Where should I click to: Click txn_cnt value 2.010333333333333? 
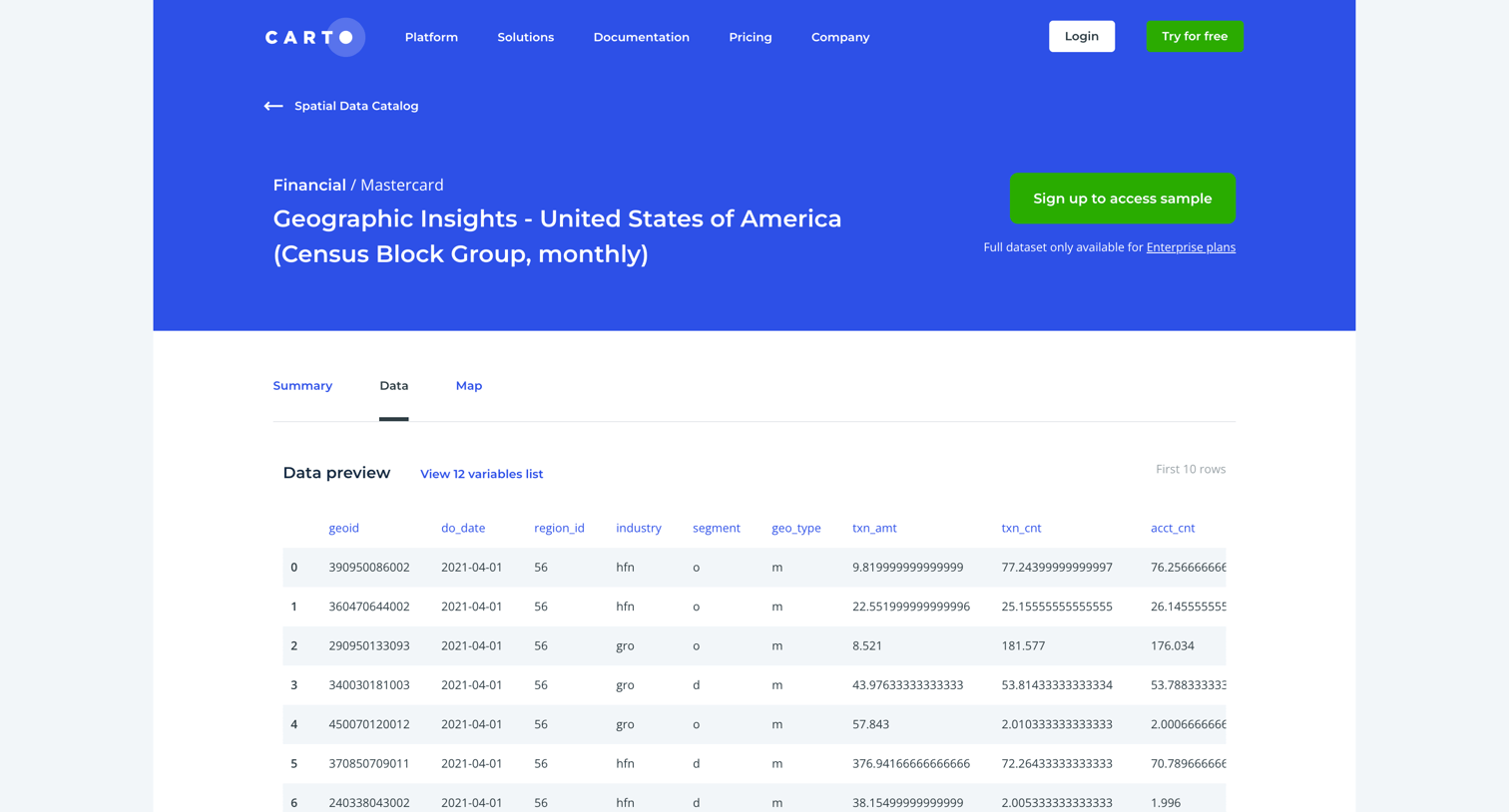click(1057, 724)
